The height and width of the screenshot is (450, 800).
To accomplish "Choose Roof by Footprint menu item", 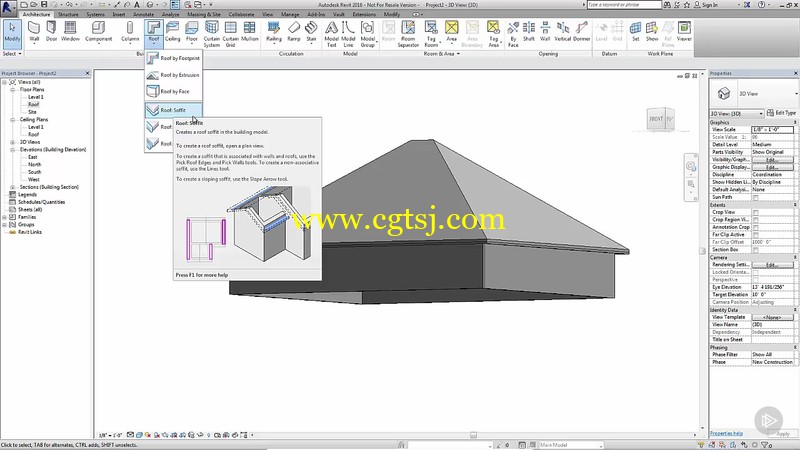I will click(x=173, y=58).
